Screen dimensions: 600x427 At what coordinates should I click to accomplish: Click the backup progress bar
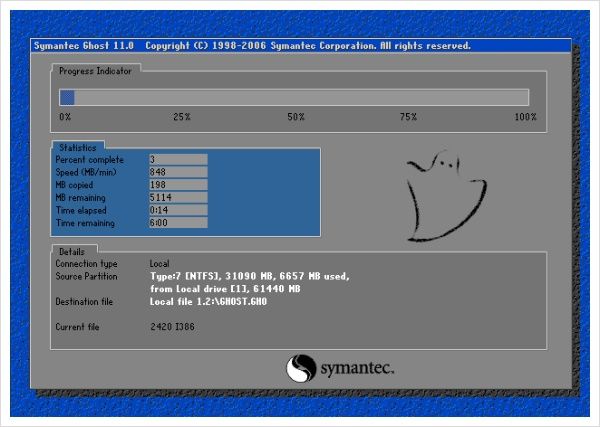coord(294,97)
